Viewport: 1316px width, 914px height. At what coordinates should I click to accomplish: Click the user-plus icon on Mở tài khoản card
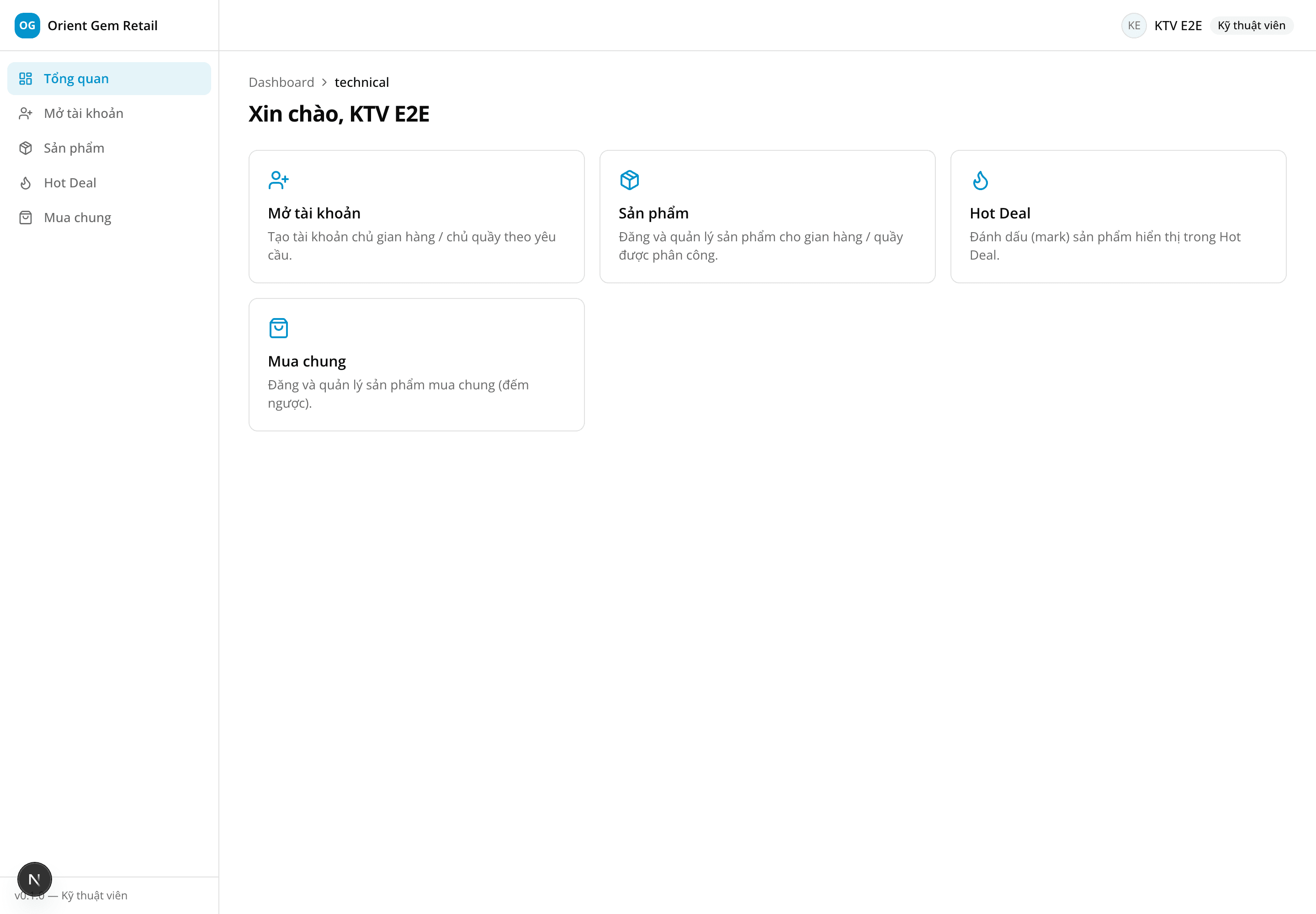tap(278, 180)
